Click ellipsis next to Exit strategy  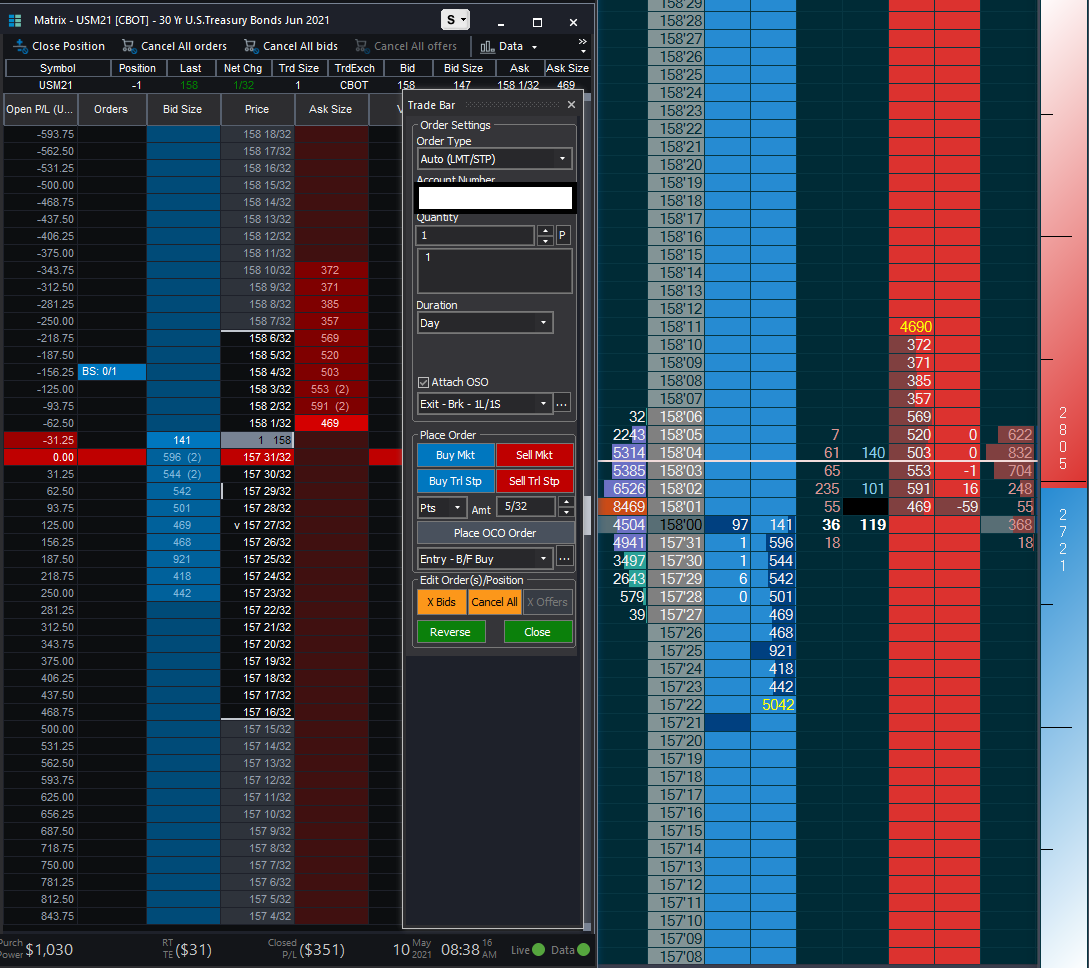pyautogui.click(x=563, y=403)
